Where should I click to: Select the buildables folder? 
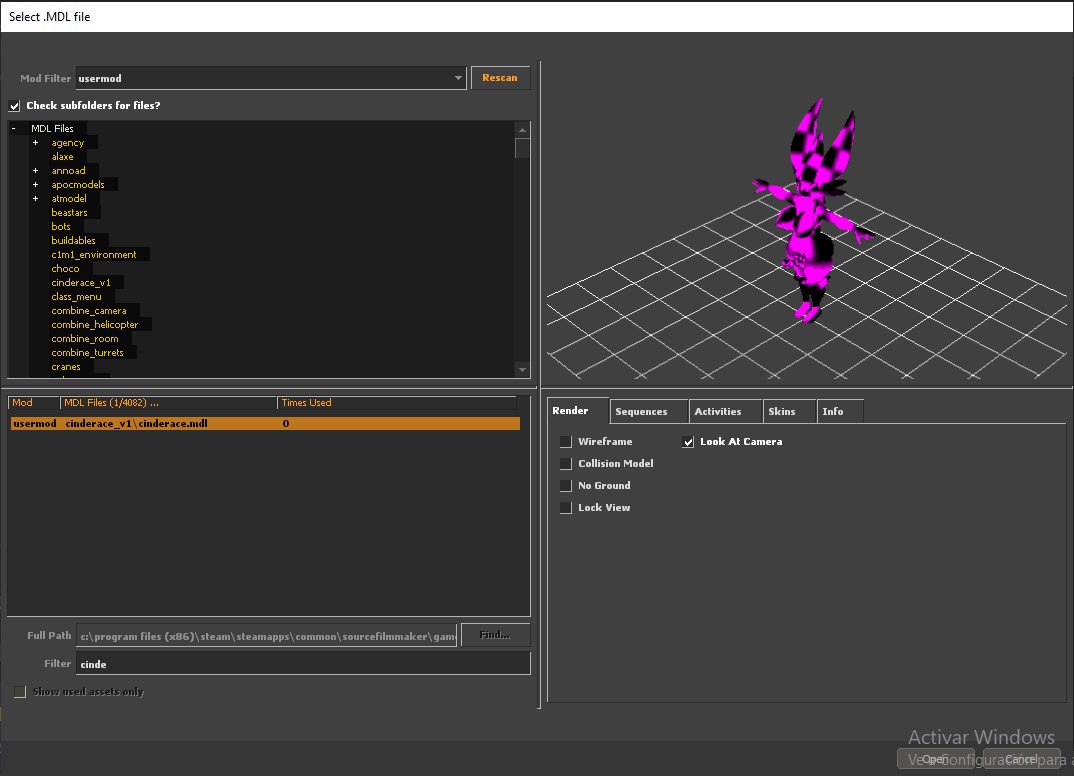coord(73,240)
